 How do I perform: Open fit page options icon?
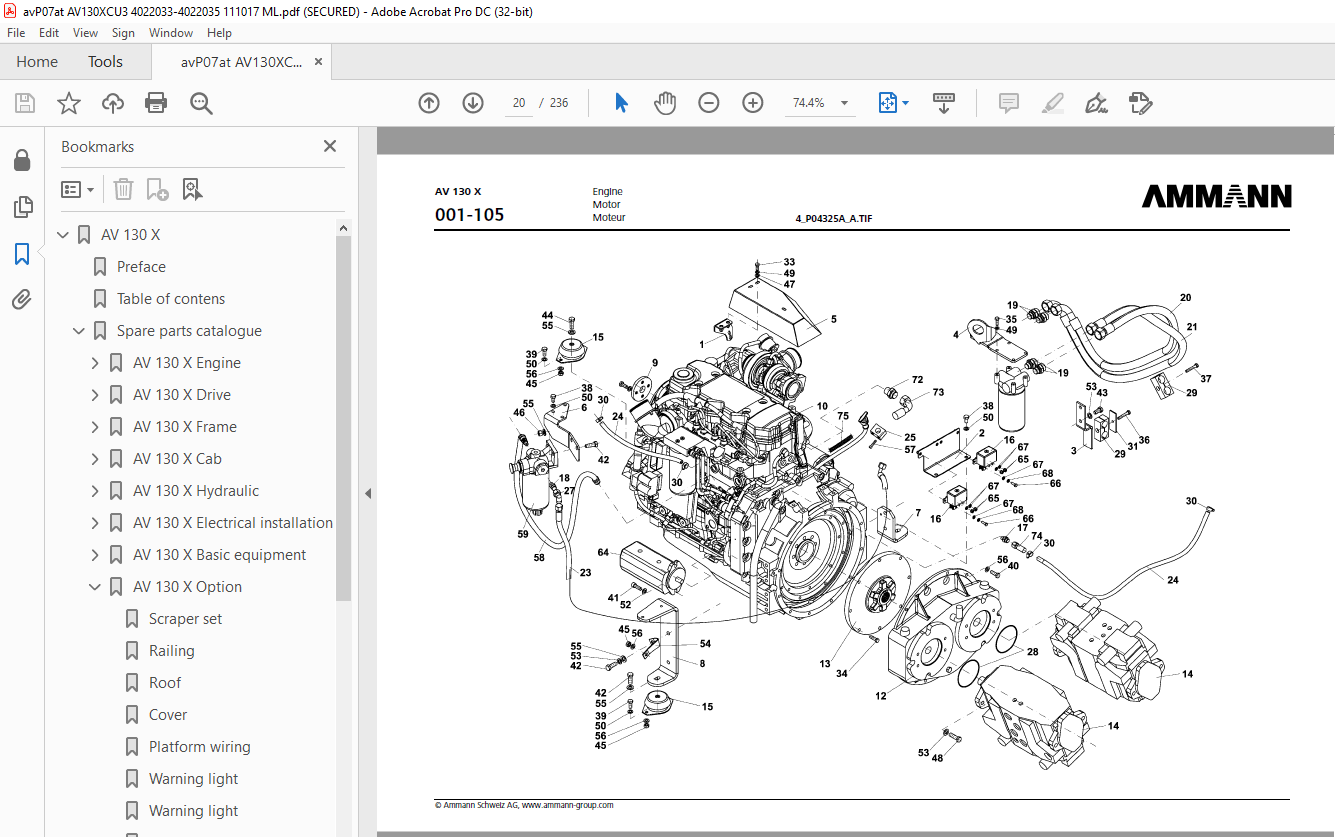click(x=893, y=103)
